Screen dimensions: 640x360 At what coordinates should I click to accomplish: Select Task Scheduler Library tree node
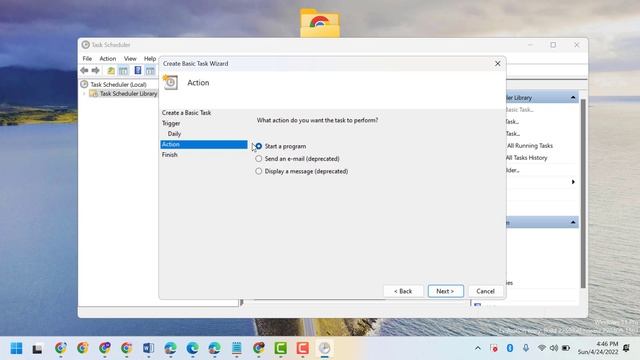128,94
